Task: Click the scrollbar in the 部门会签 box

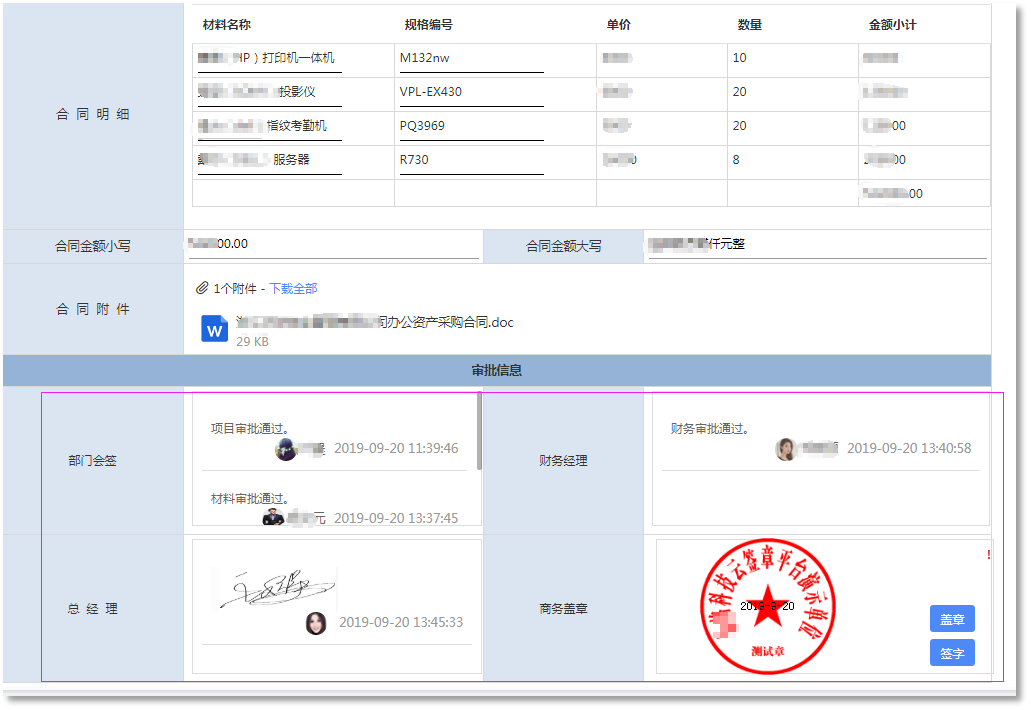Action: point(479,431)
